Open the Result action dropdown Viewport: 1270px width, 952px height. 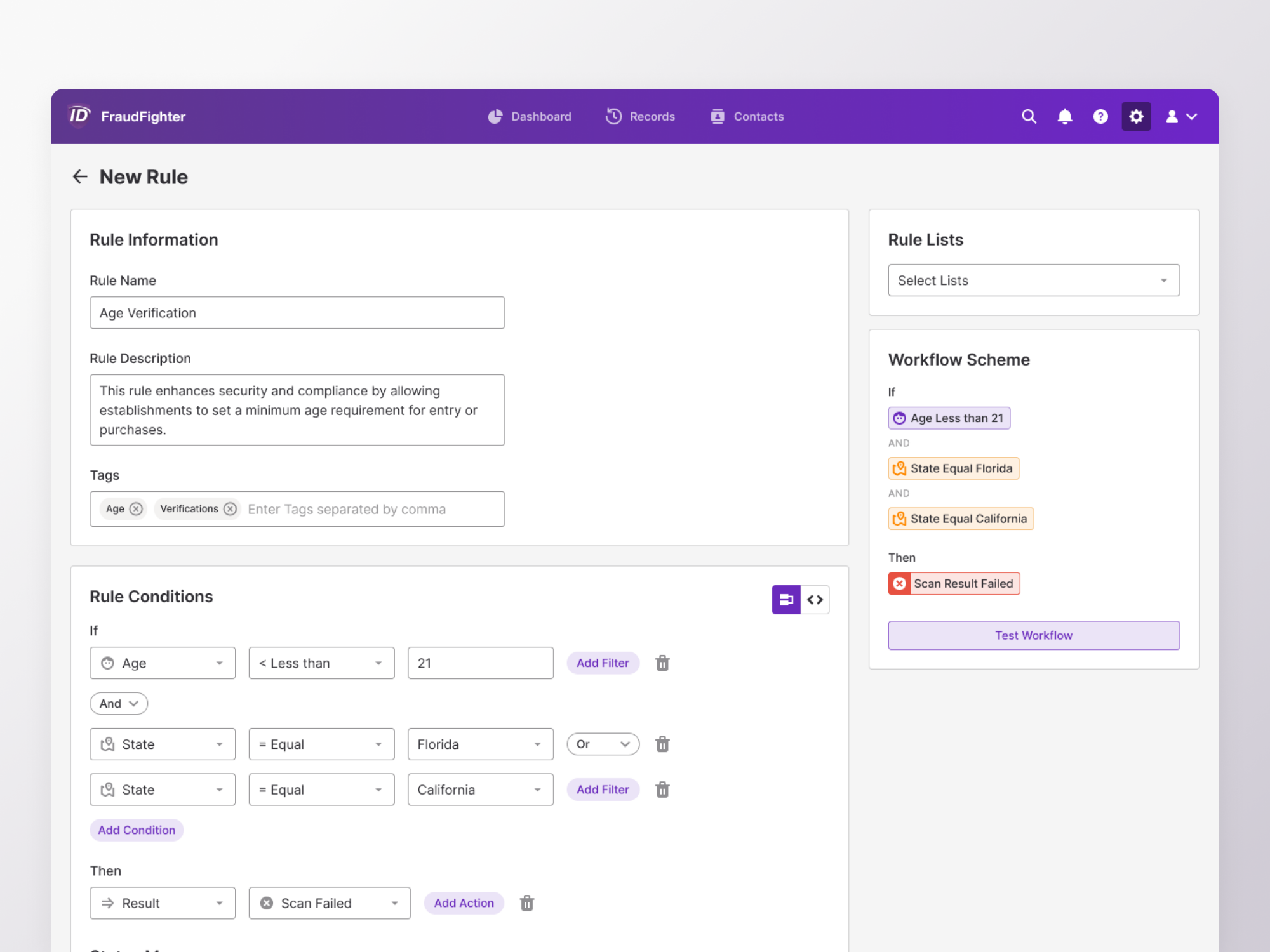tap(163, 903)
